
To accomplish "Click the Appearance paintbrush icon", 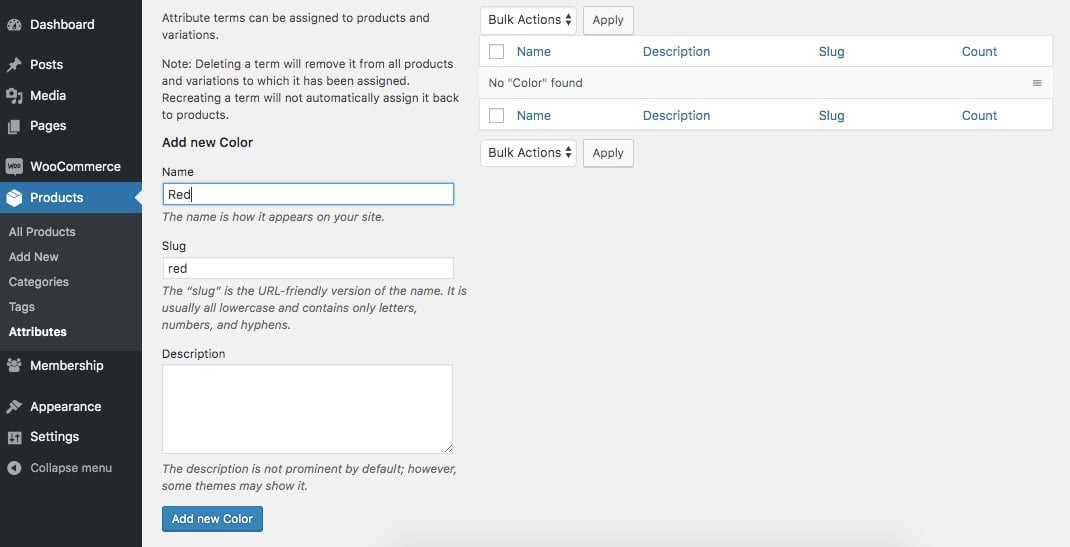I will [x=14, y=406].
